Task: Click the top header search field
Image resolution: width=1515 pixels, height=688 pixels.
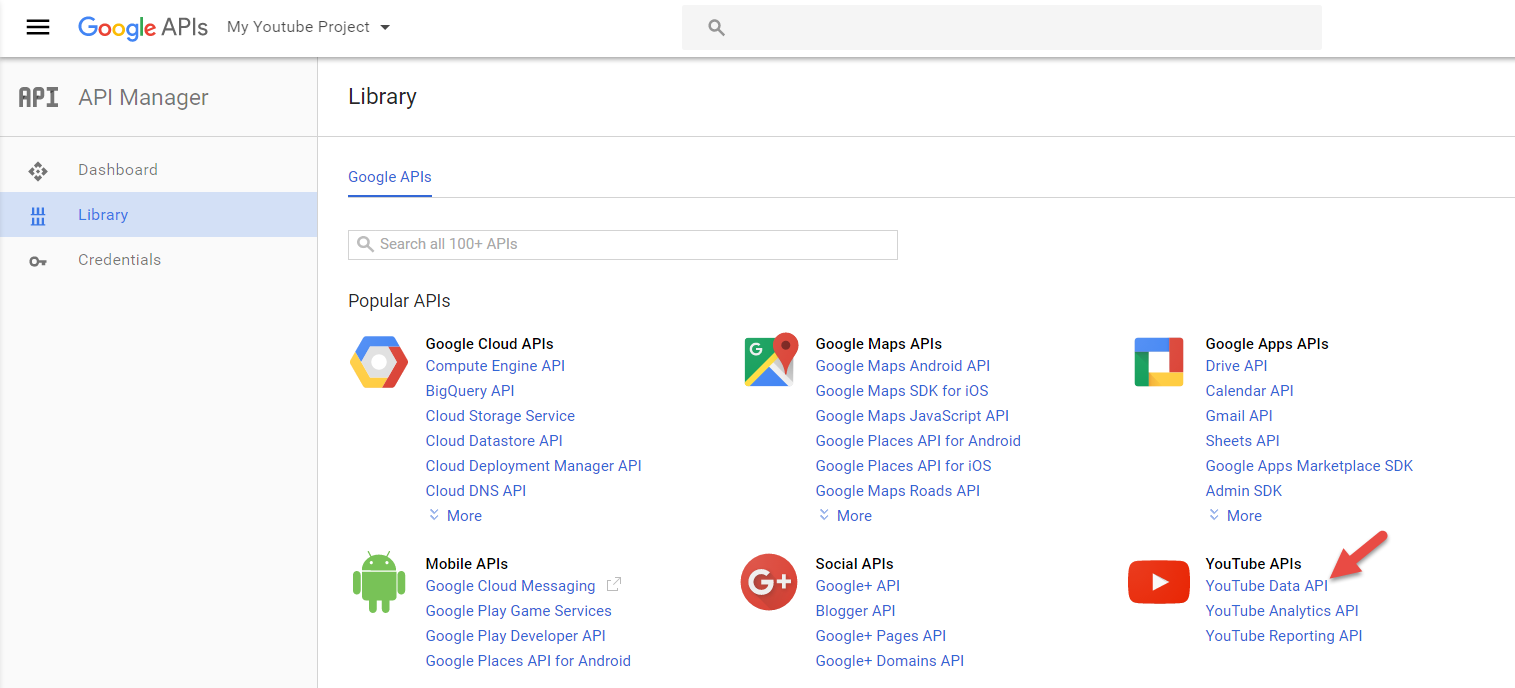Action: [1002, 28]
